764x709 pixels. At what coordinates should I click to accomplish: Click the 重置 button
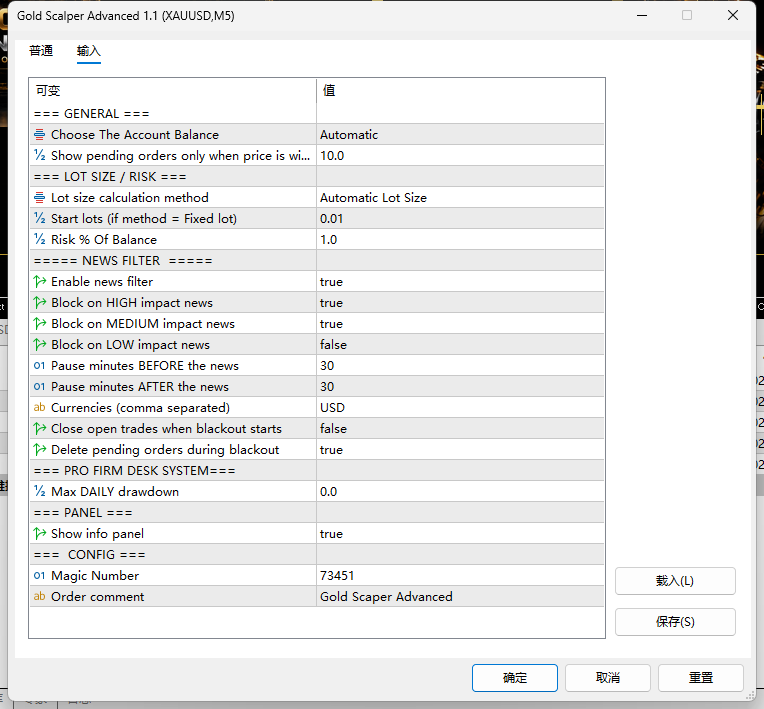pos(701,677)
